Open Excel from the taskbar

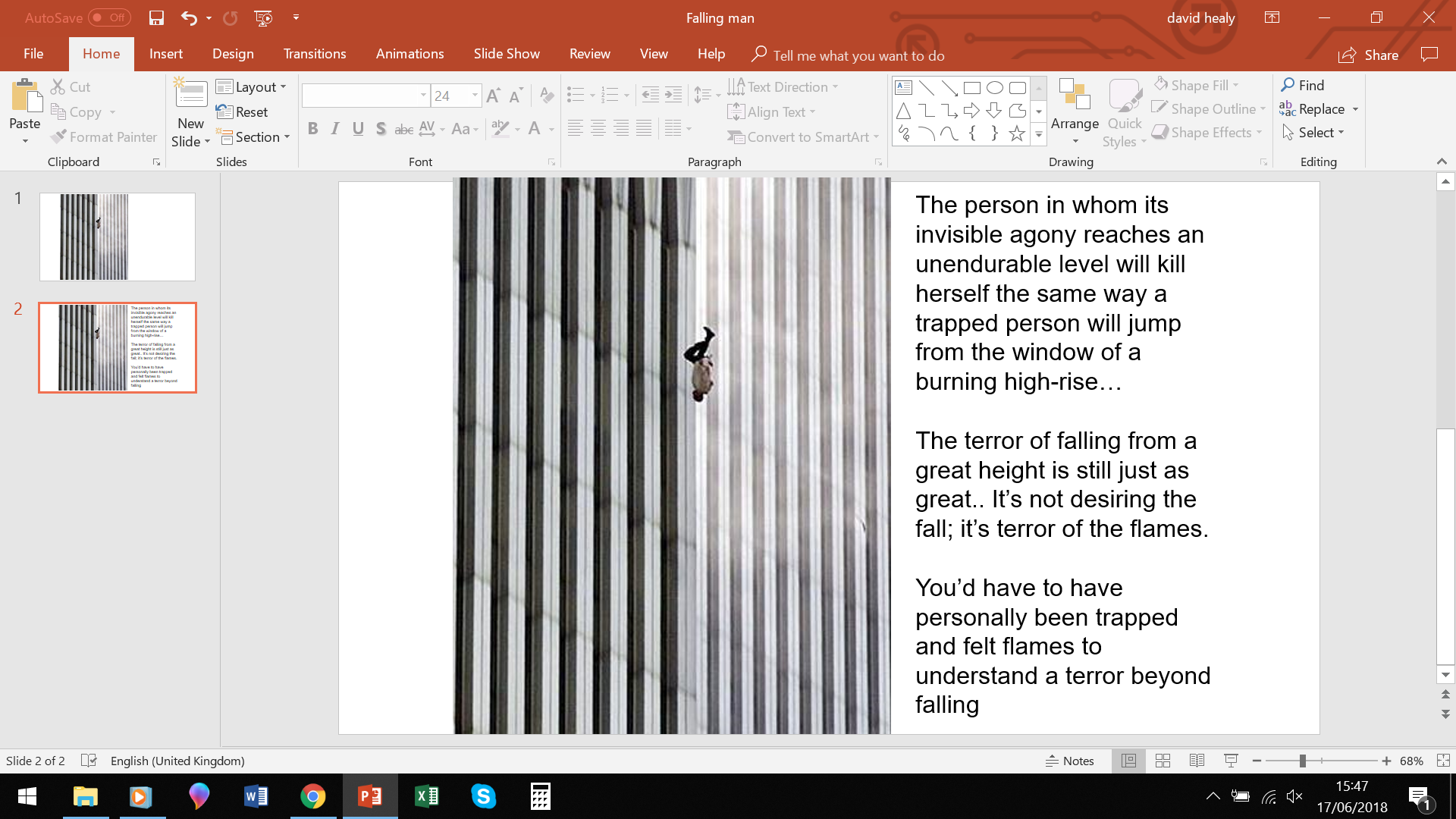point(427,796)
